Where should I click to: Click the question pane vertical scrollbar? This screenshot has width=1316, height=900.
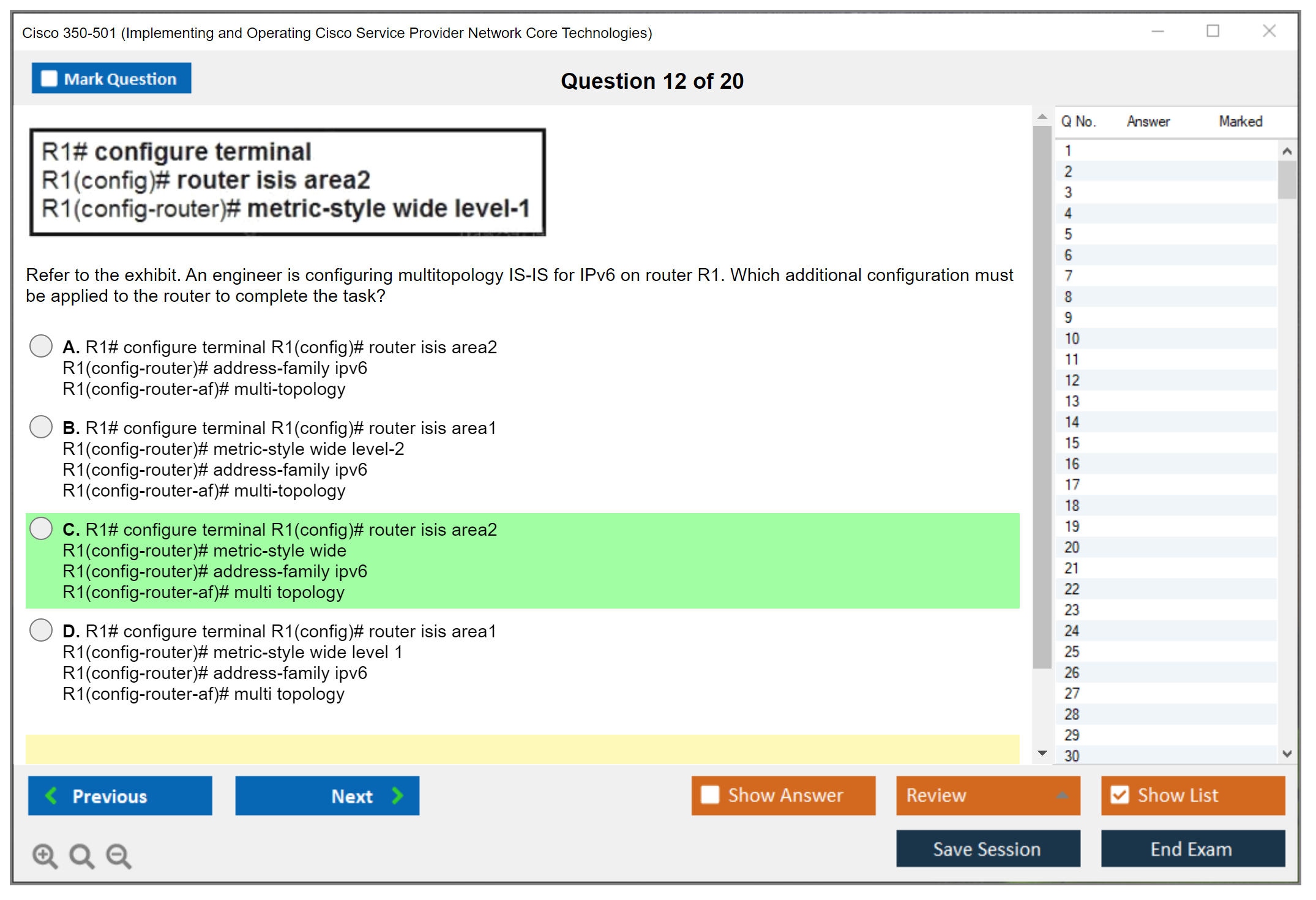pyautogui.click(x=1042, y=398)
